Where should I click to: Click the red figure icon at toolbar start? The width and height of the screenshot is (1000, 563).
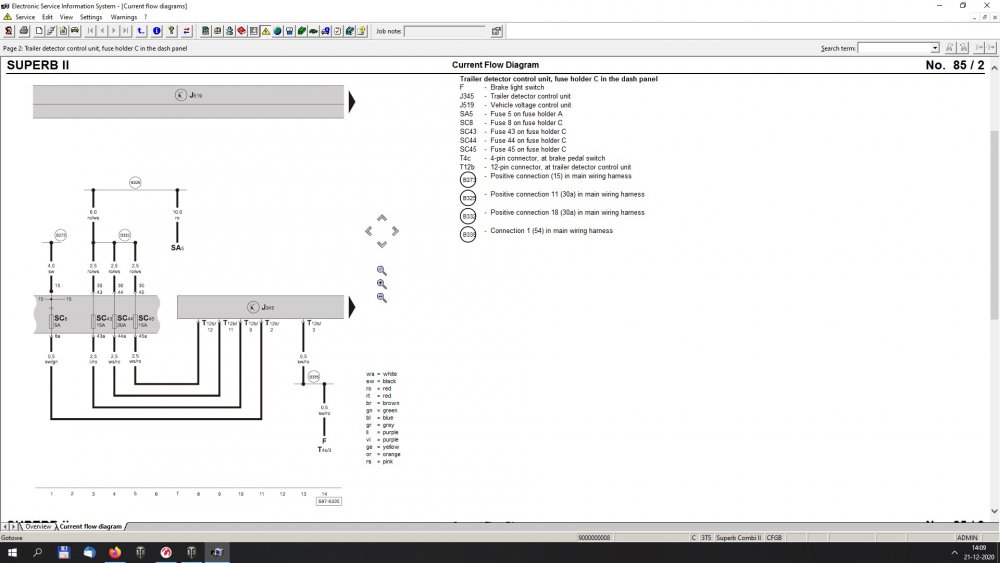coord(8,31)
